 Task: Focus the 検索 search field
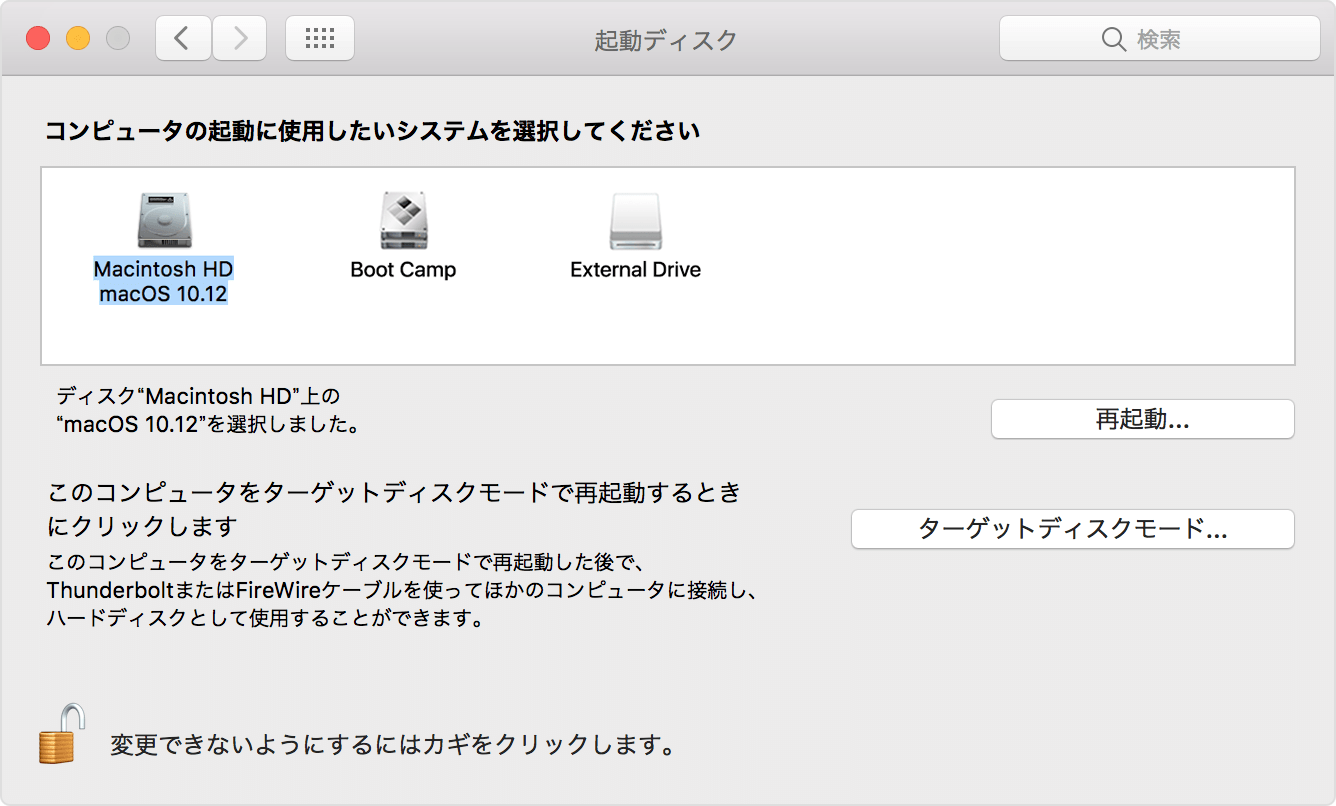point(1160,39)
